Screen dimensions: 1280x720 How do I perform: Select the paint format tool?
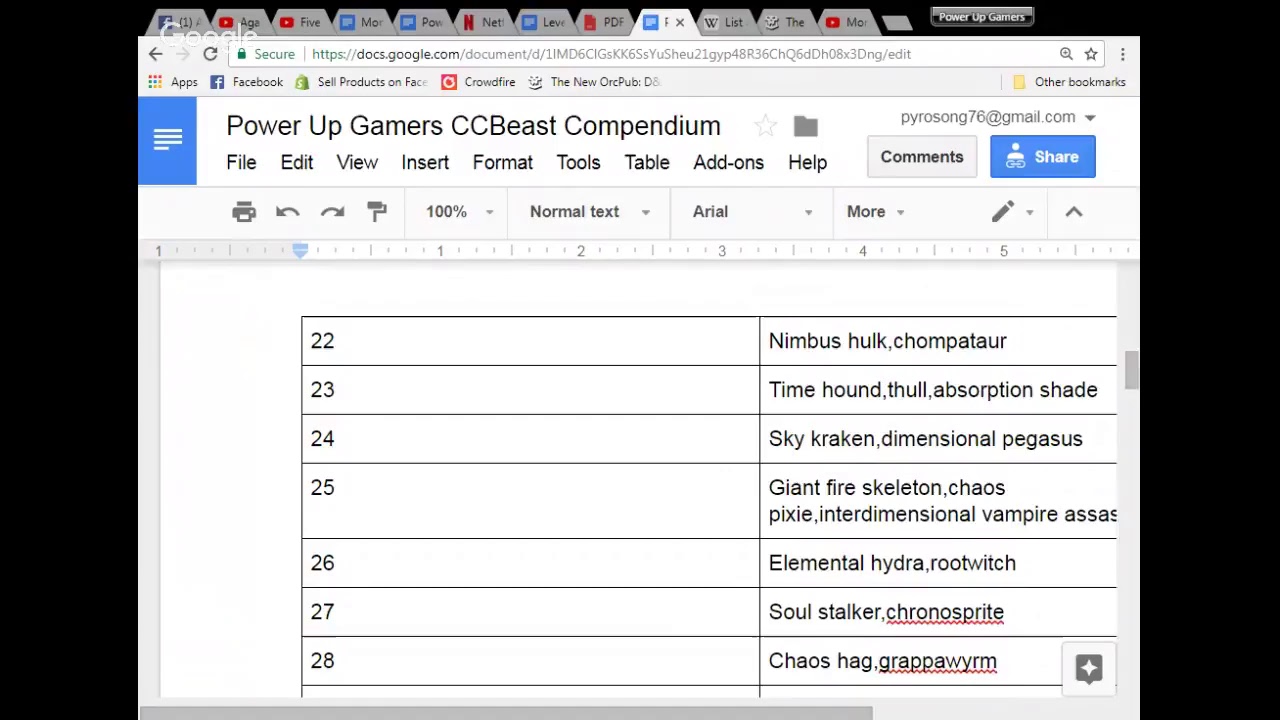(377, 212)
